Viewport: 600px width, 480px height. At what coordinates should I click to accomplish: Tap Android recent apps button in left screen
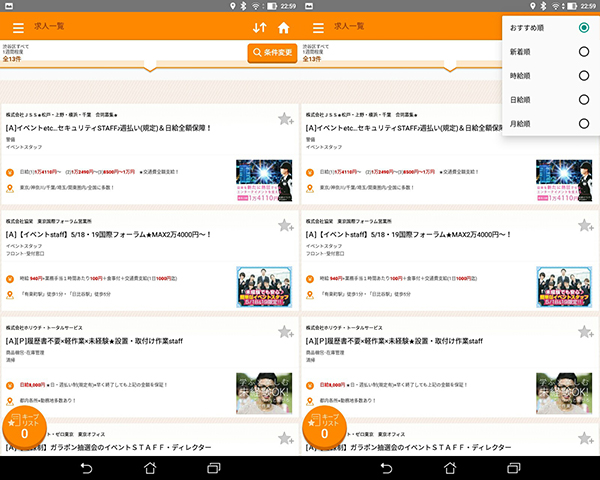pos(214,468)
